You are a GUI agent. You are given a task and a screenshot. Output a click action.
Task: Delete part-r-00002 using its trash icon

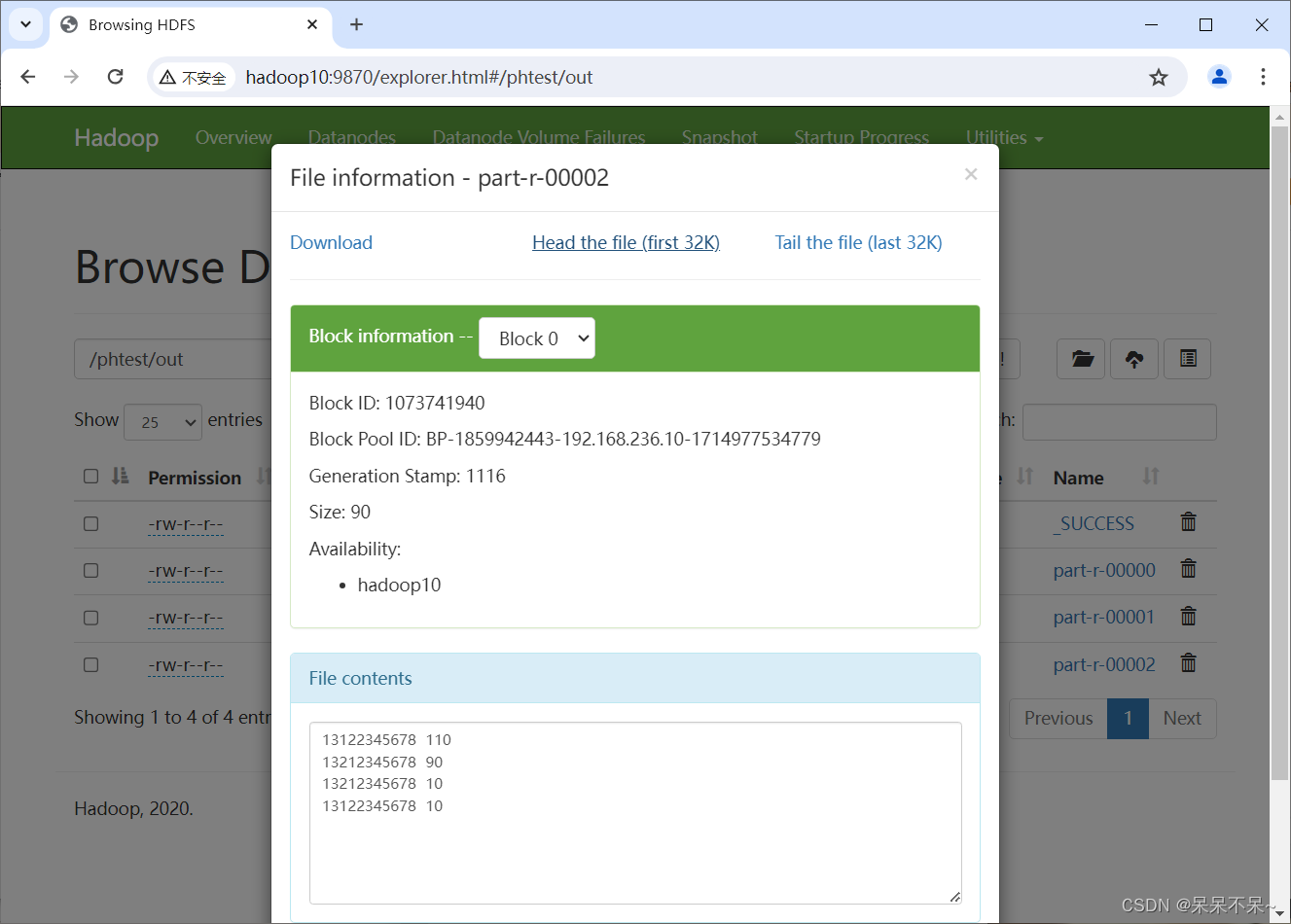tap(1188, 663)
